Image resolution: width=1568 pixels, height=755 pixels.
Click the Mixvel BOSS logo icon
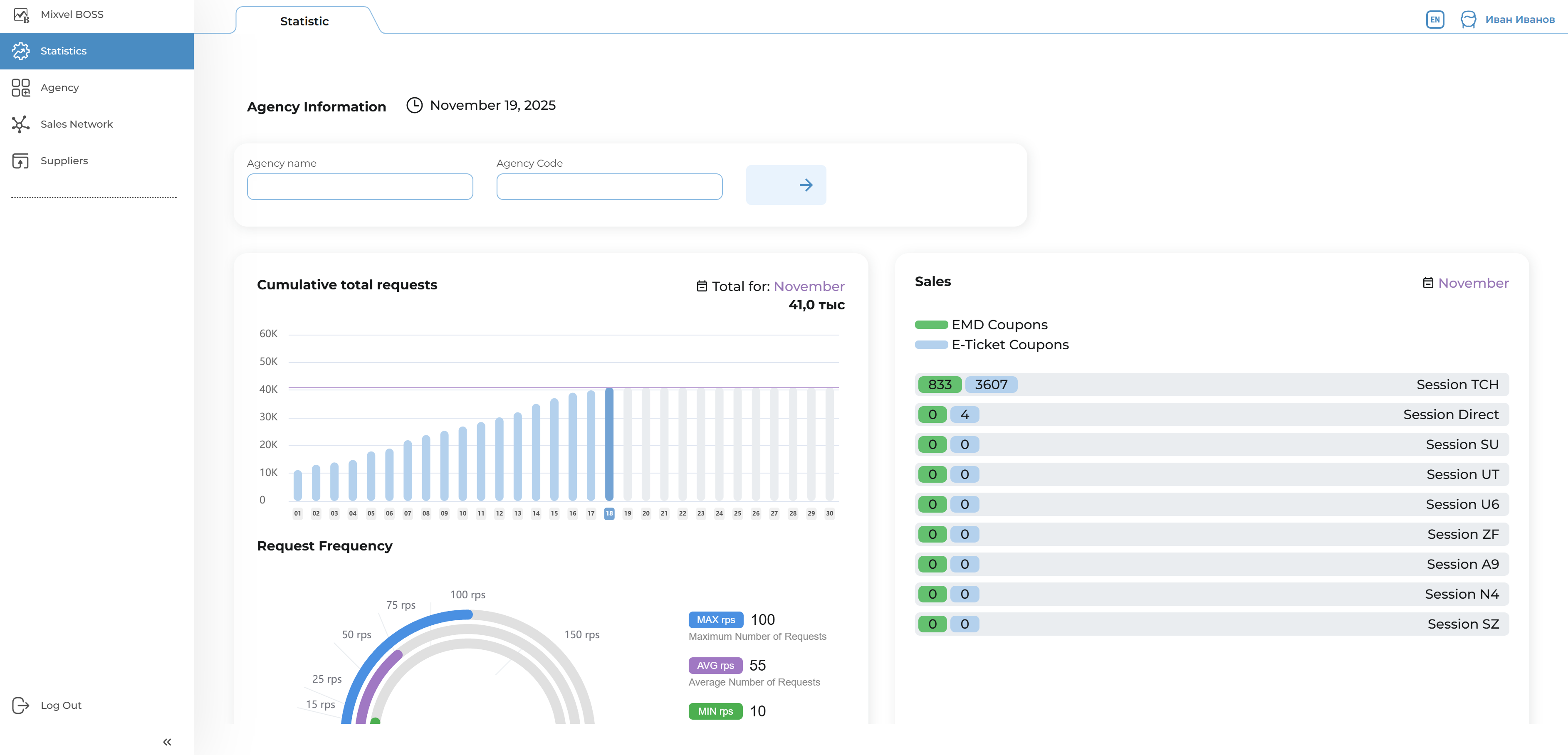[x=21, y=15]
